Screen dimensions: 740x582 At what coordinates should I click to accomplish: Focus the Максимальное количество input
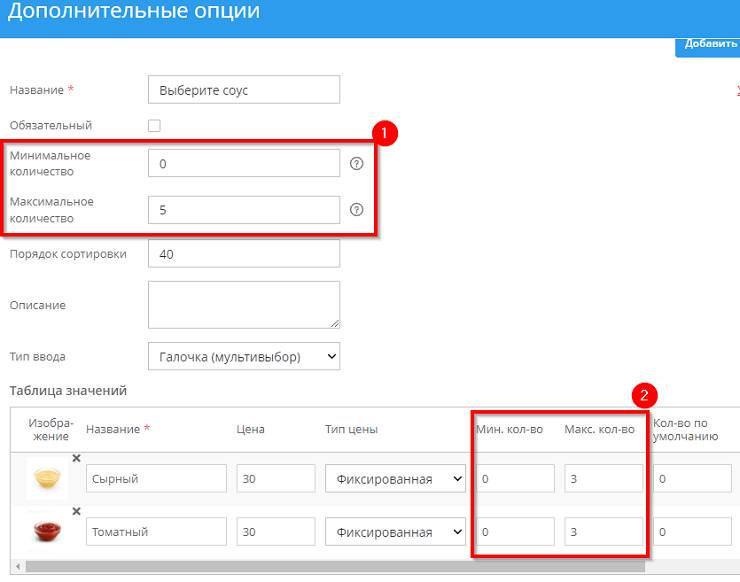tap(243, 210)
